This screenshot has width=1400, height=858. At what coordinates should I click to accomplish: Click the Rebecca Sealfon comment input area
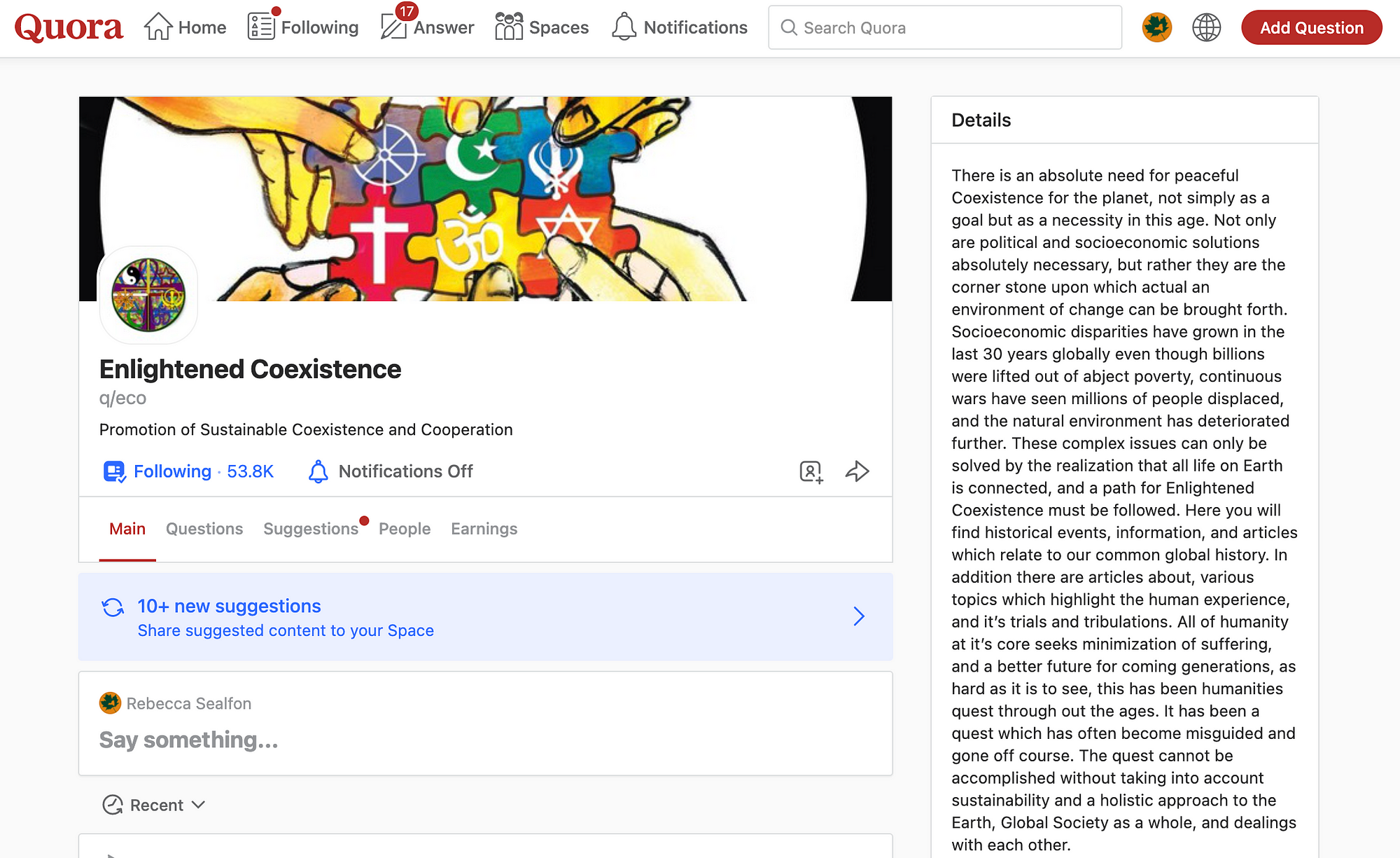click(x=485, y=740)
